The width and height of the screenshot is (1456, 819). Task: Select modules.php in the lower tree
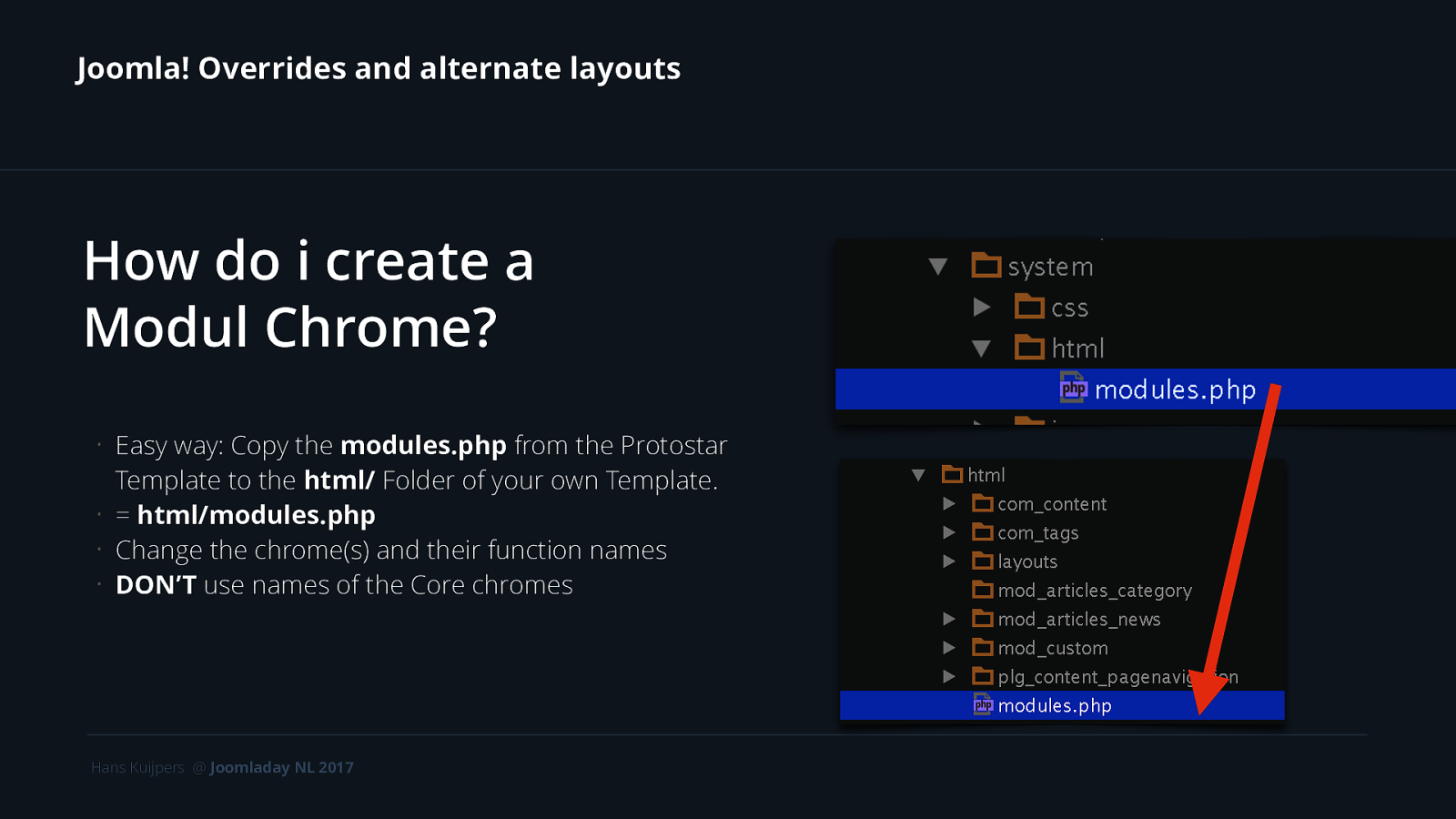tap(1055, 706)
